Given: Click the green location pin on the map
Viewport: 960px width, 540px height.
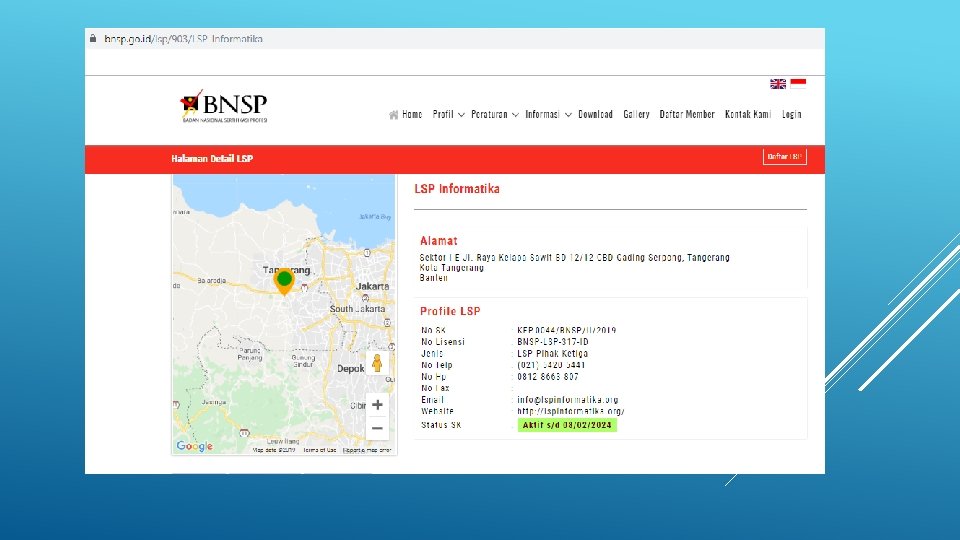Looking at the screenshot, I should (x=284, y=280).
